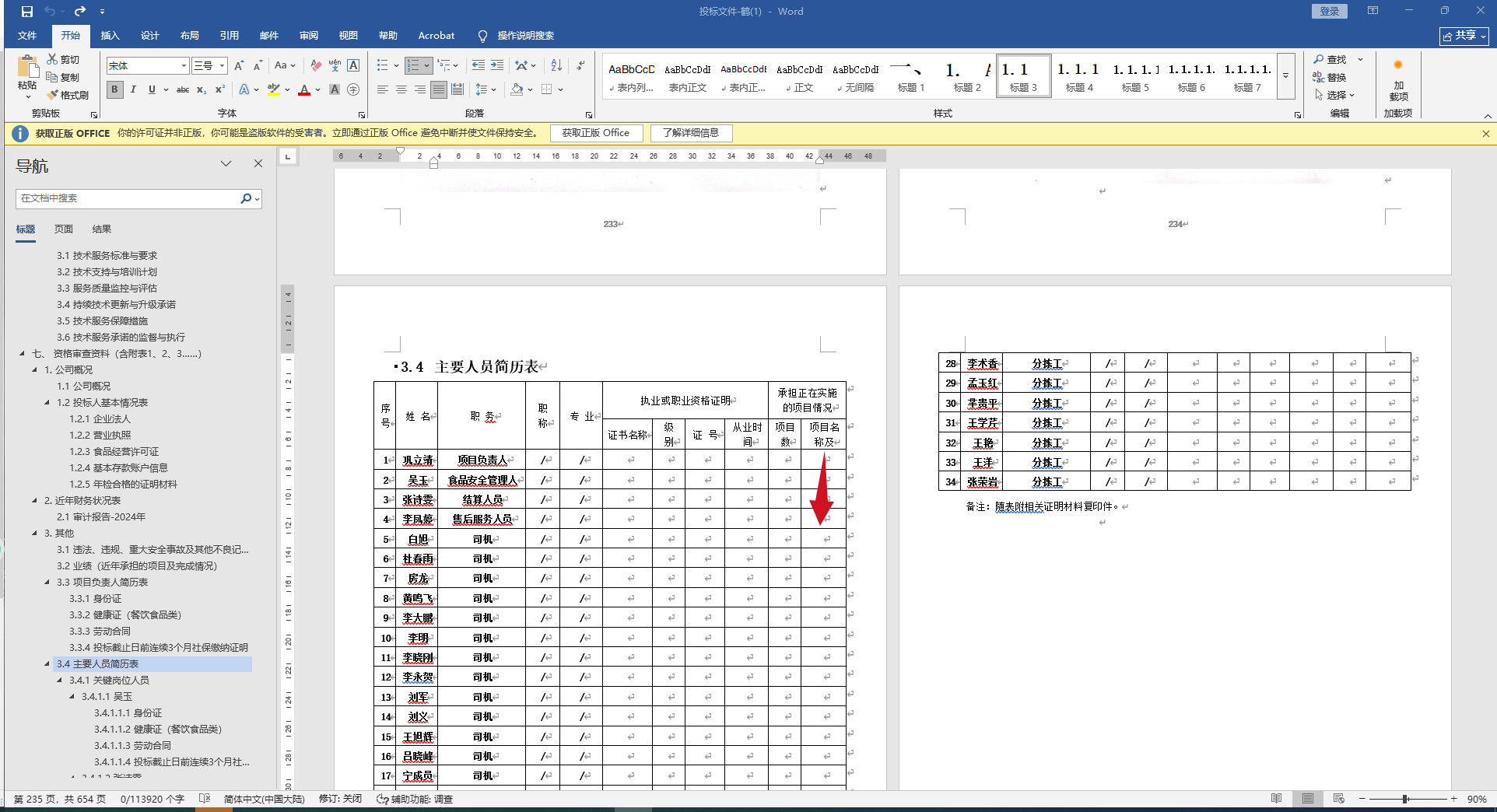Toggle justify alignment
The image size is (1497, 812).
click(x=439, y=89)
